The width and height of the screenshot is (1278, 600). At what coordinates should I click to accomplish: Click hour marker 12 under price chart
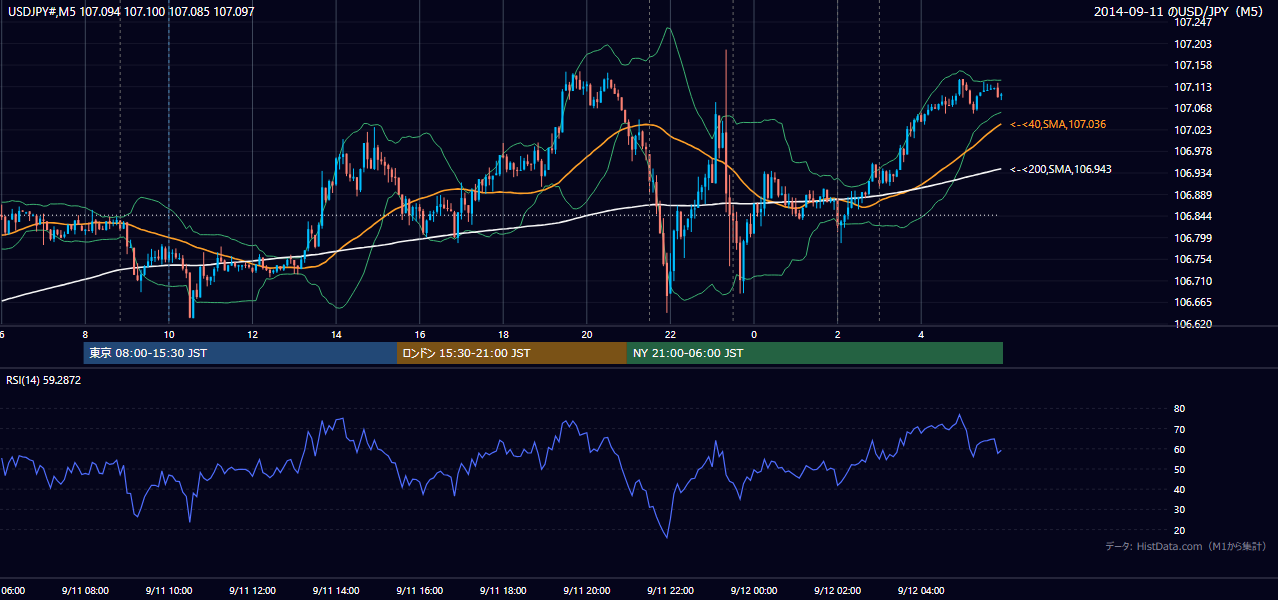tap(253, 334)
